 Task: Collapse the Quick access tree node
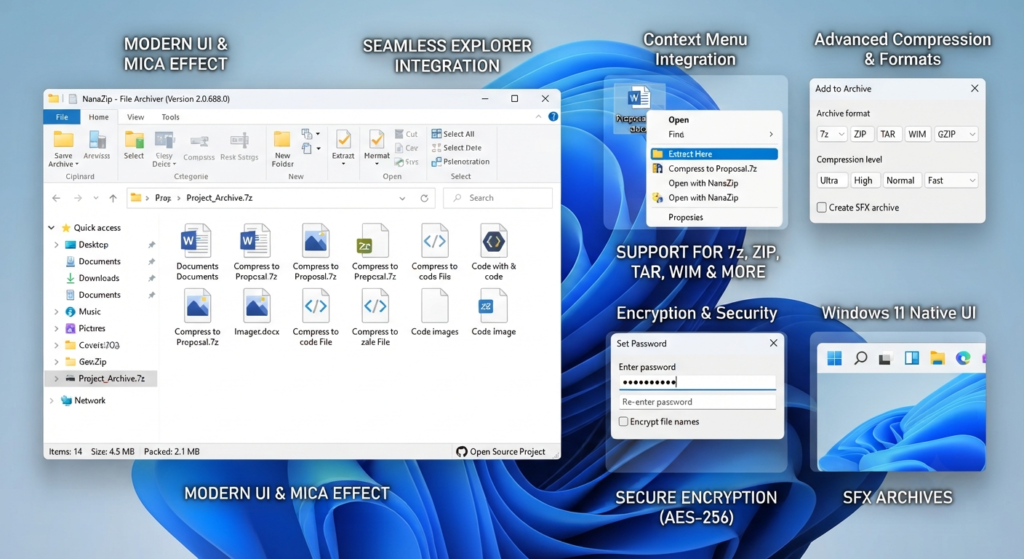click(x=52, y=227)
